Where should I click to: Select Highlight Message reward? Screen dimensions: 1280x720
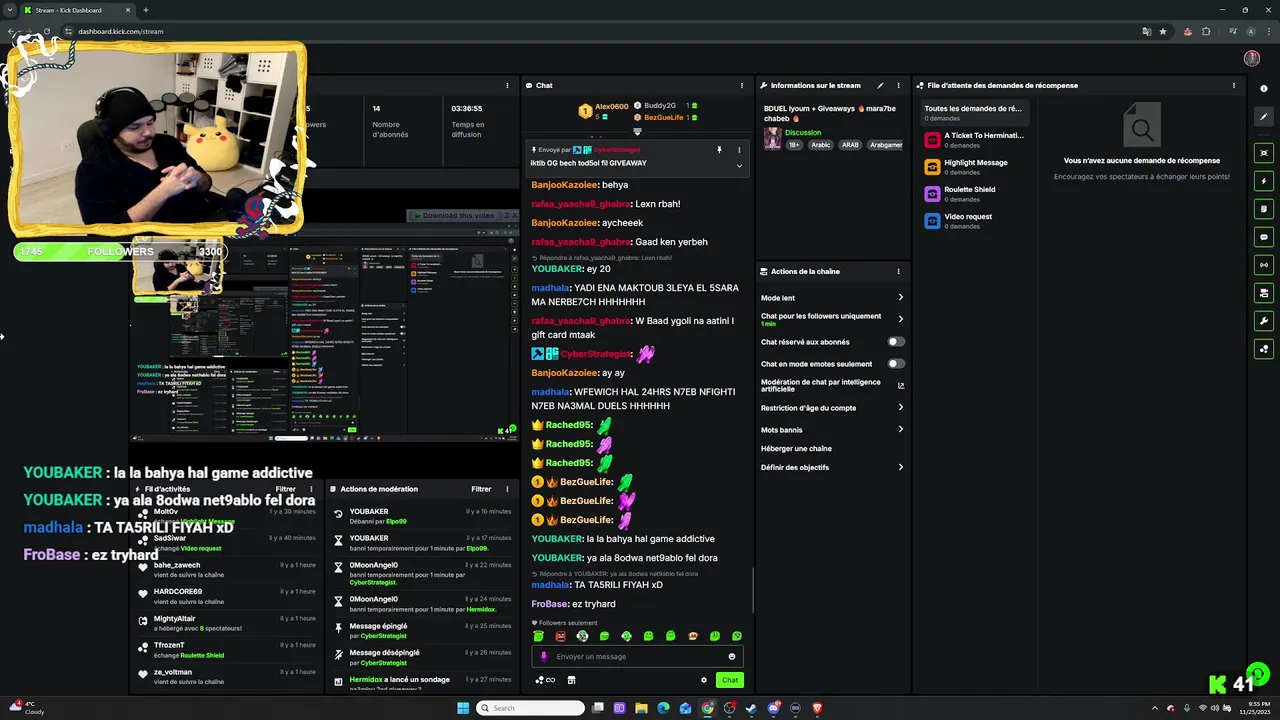(974, 167)
